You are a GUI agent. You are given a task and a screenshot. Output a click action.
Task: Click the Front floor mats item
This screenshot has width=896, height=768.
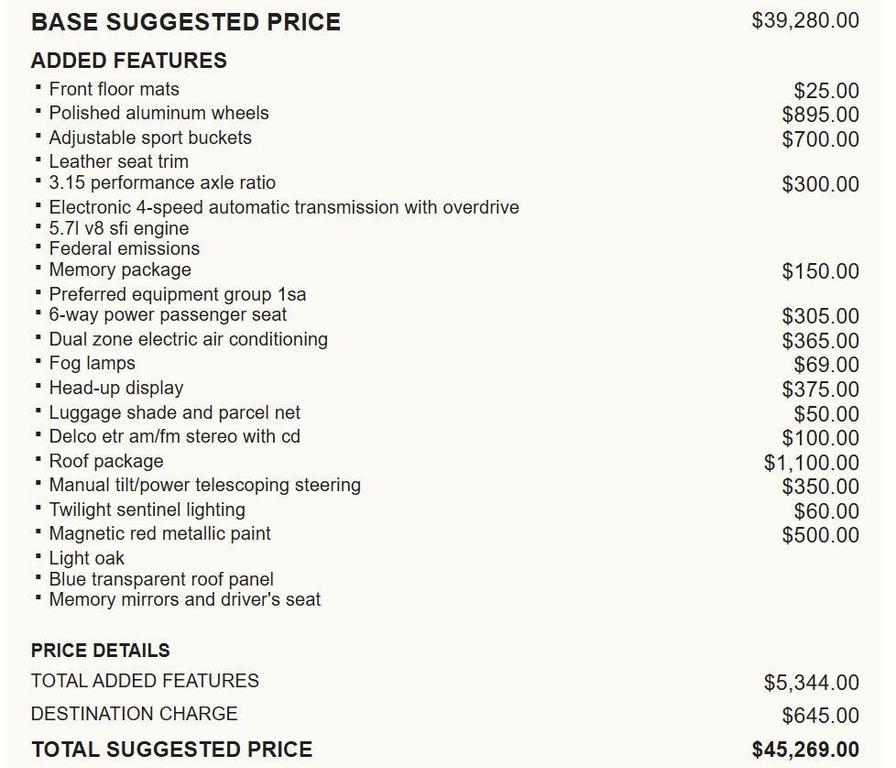point(114,89)
